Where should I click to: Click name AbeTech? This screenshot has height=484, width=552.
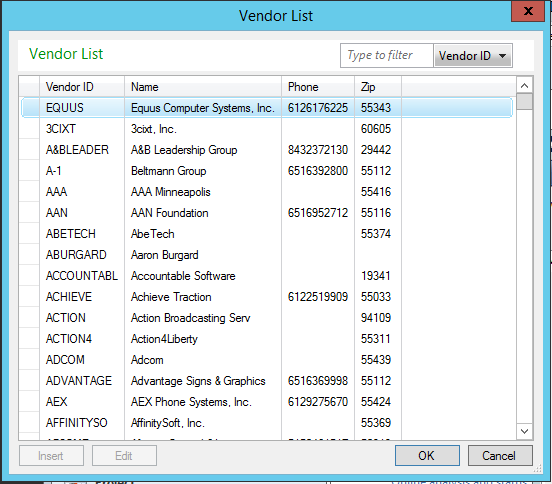(x=152, y=234)
